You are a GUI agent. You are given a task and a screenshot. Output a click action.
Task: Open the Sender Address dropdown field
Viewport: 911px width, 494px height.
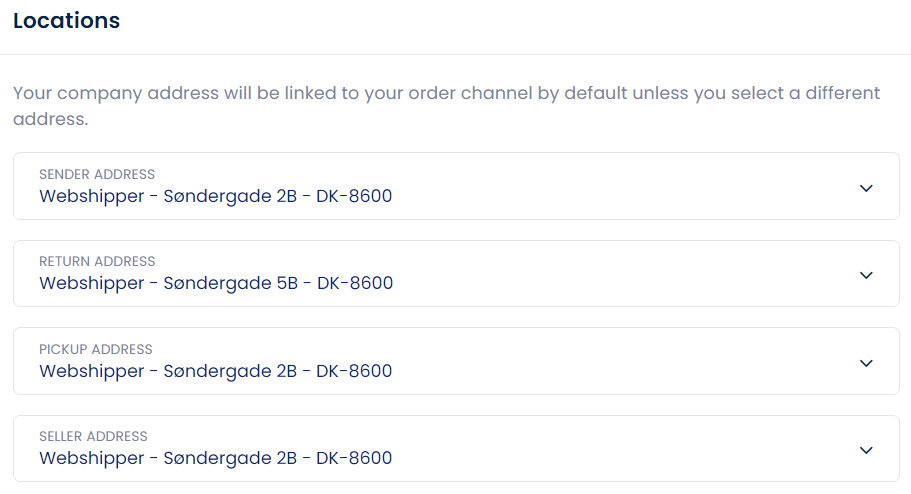(x=456, y=186)
